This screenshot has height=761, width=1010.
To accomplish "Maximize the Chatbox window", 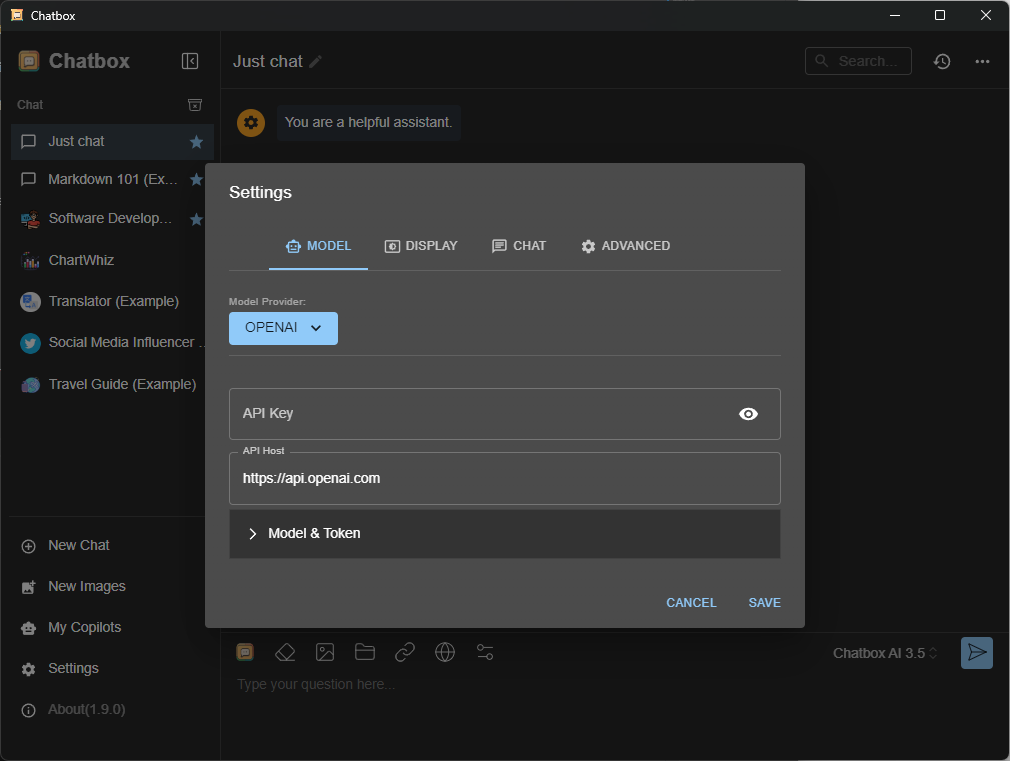I will (940, 15).
